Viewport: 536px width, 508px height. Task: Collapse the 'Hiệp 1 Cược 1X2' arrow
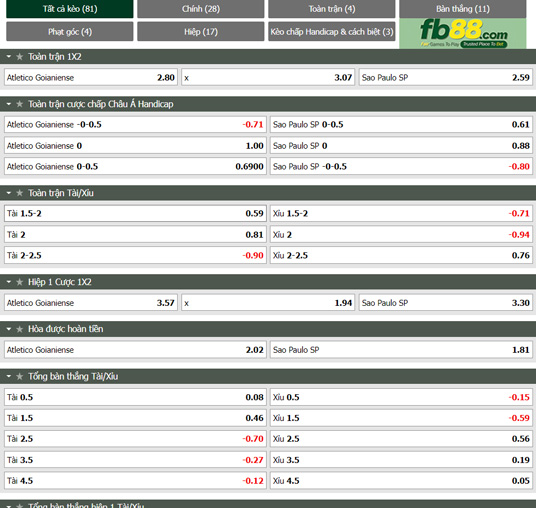pos(9,282)
